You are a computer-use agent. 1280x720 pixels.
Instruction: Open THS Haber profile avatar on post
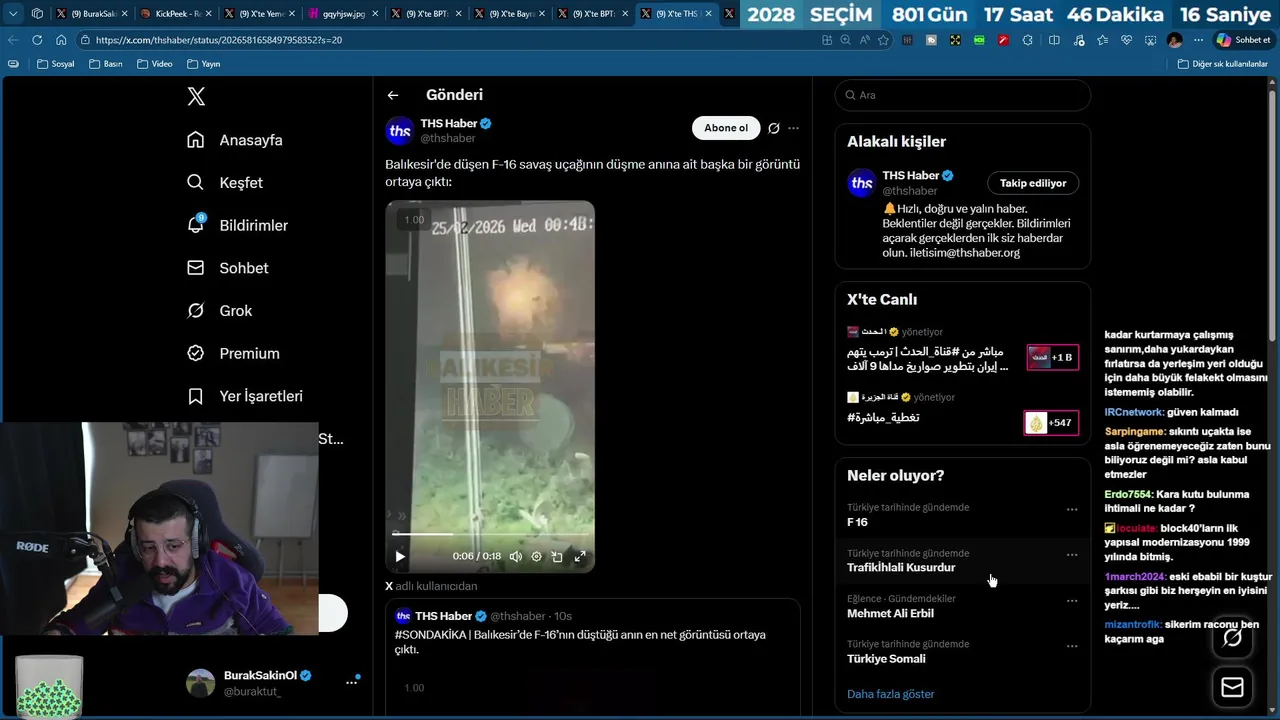pos(400,131)
